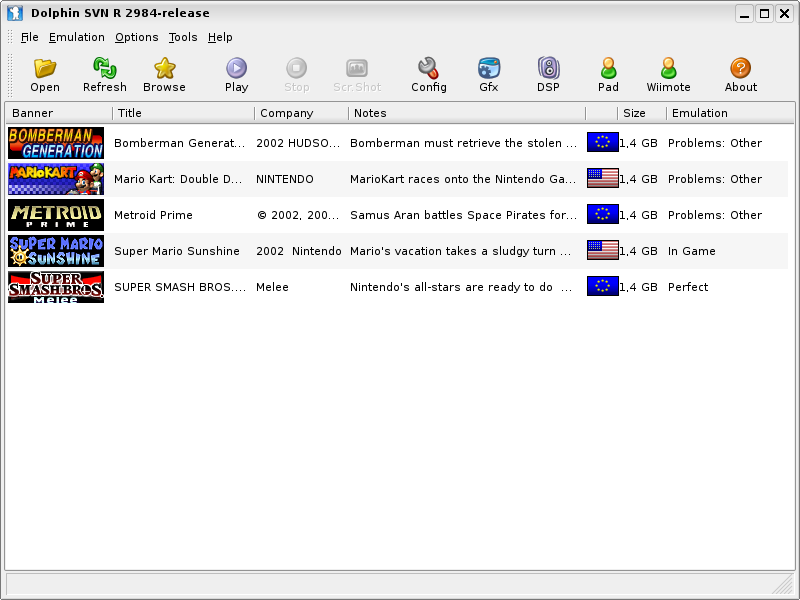Click the Browse star icon
The image size is (800, 600).
(x=164, y=68)
